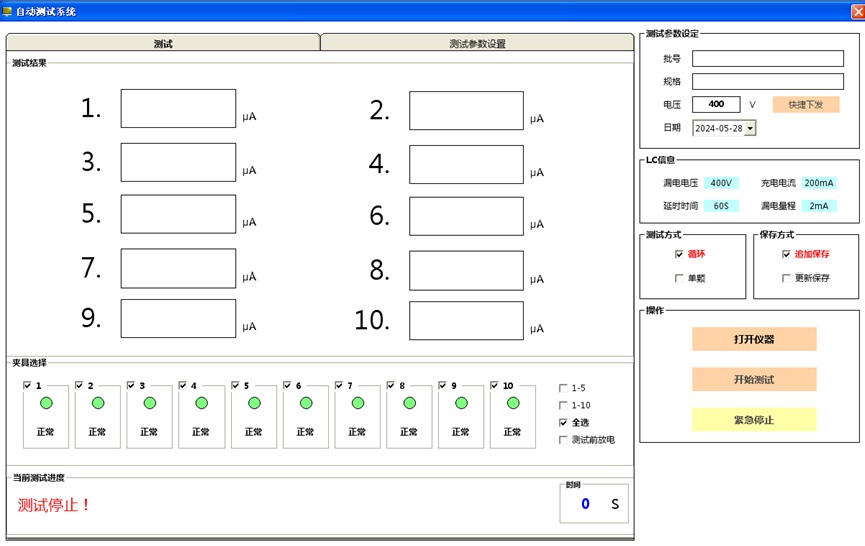Image resolution: width=865 pixels, height=546 pixels.
Task: Switch to the 测试参数设置 tab
Action: point(477,44)
